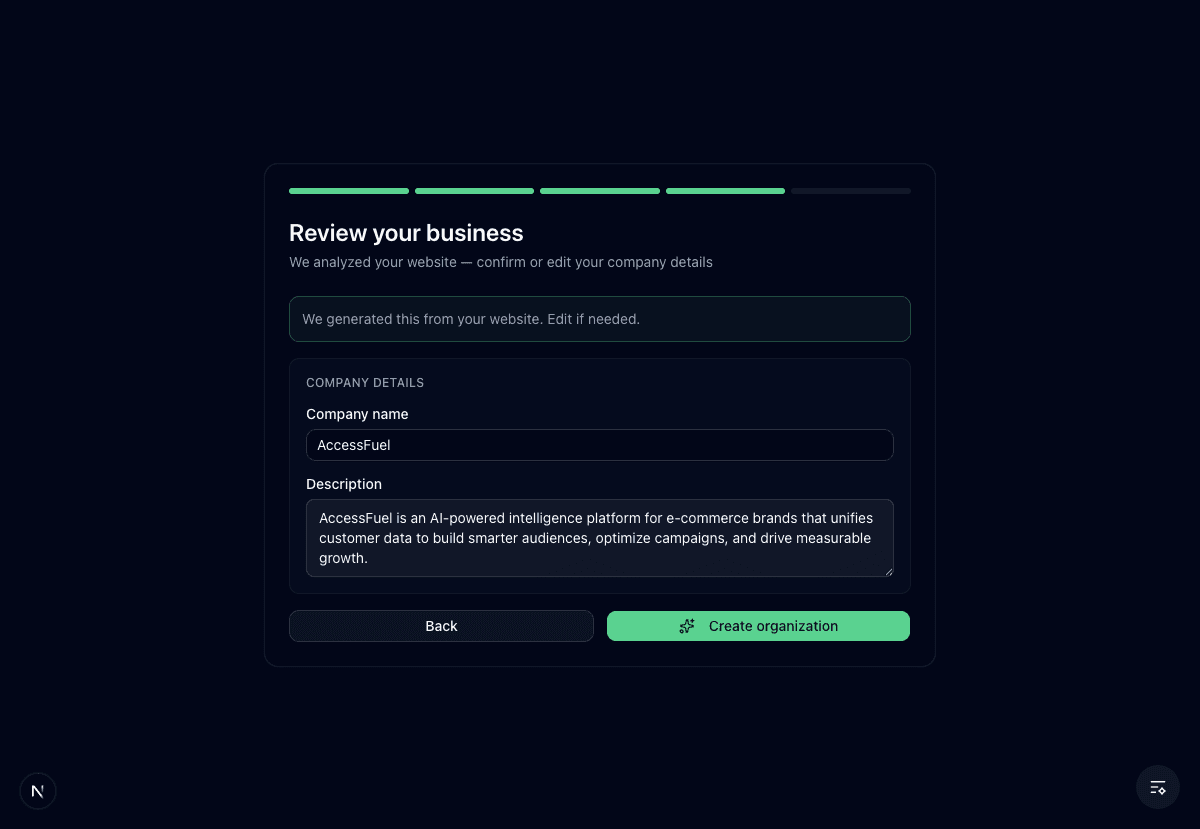1200x829 pixels.
Task: Click the gray unfinished fifth progress segment
Action: (850, 191)
